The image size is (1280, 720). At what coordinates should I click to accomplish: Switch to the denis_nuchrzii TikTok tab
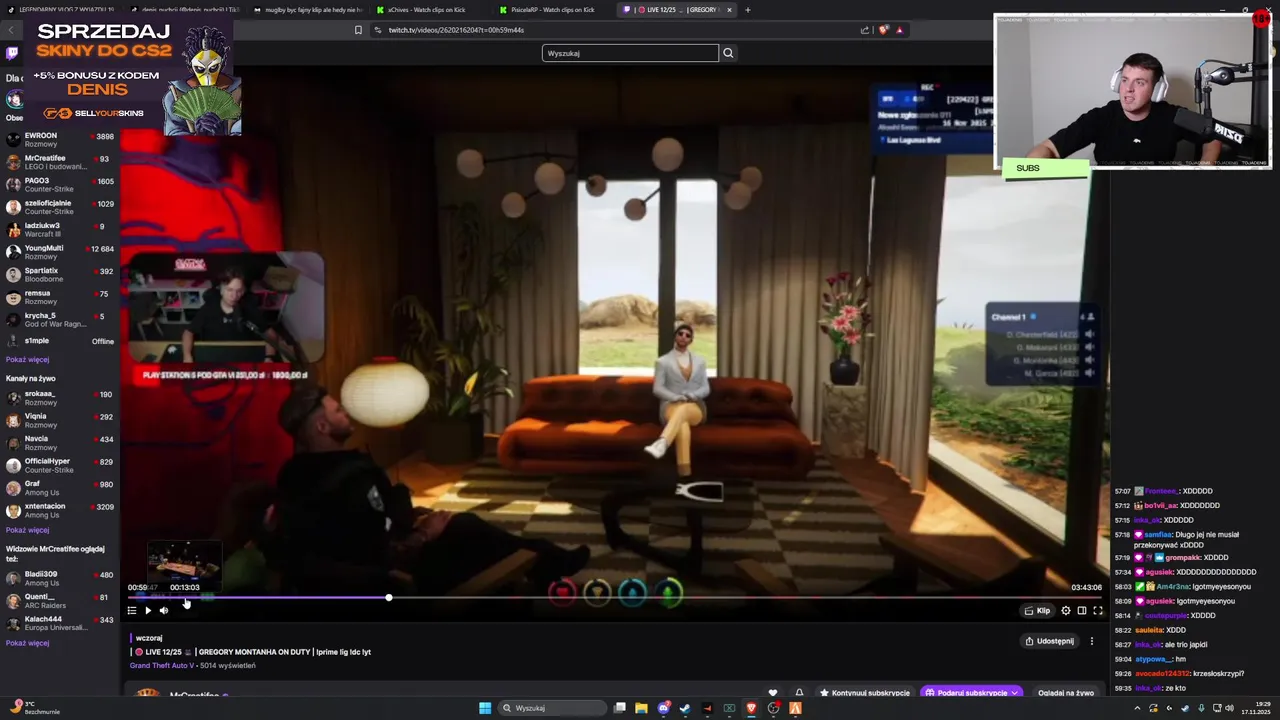point(184,10)
